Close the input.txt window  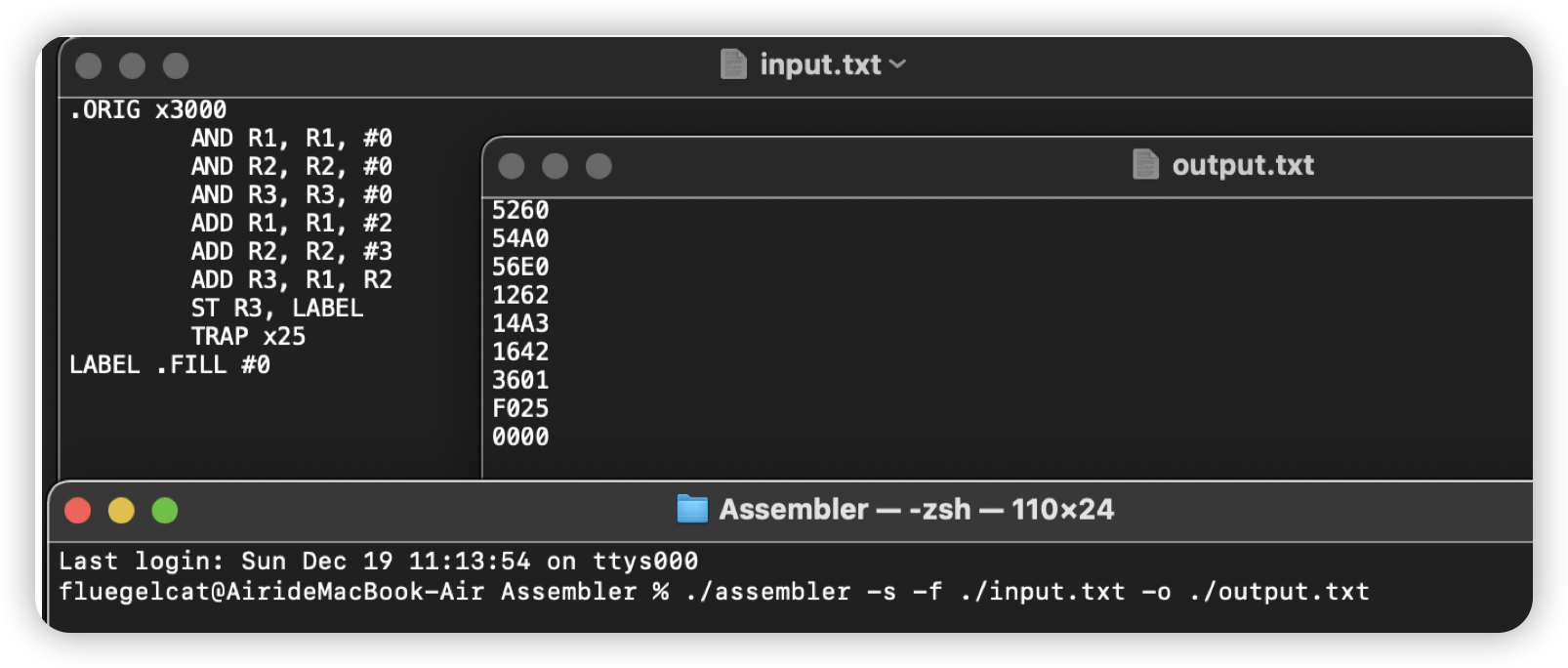89,65
